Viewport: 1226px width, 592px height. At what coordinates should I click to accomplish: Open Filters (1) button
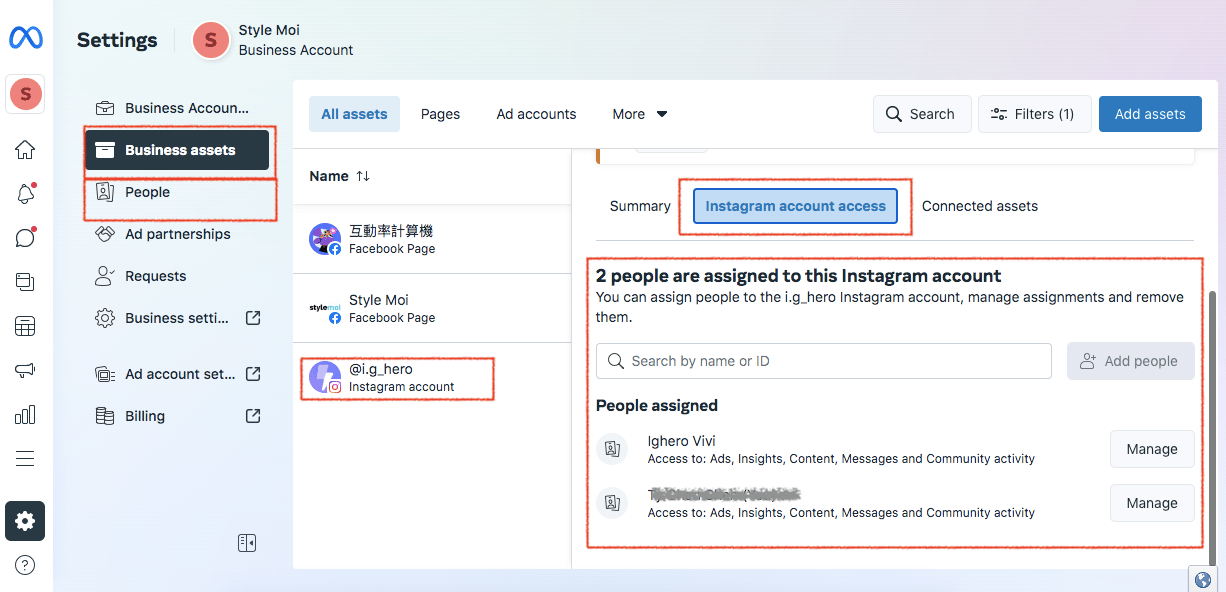click(1034, 114)
